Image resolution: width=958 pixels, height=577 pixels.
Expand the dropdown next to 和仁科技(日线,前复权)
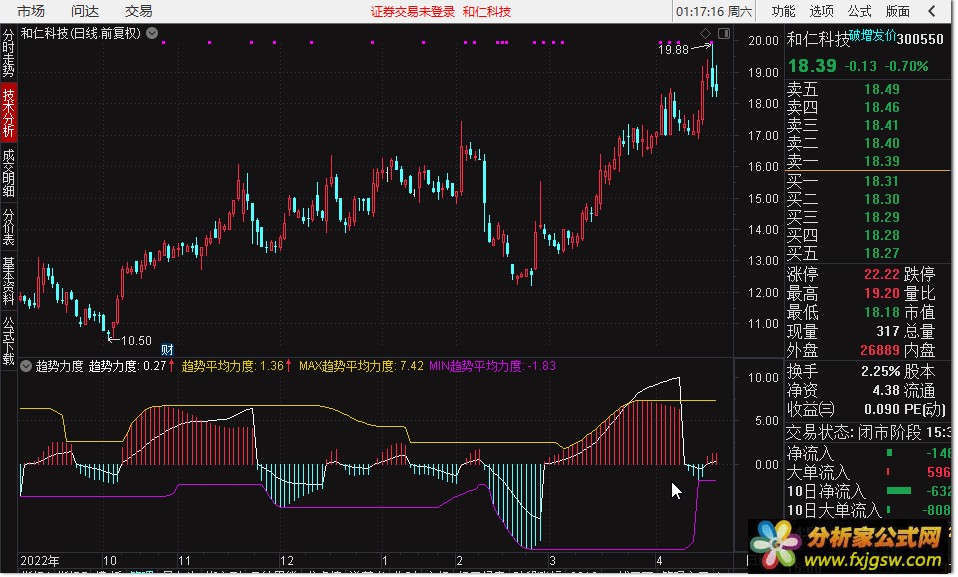[152, 33]
